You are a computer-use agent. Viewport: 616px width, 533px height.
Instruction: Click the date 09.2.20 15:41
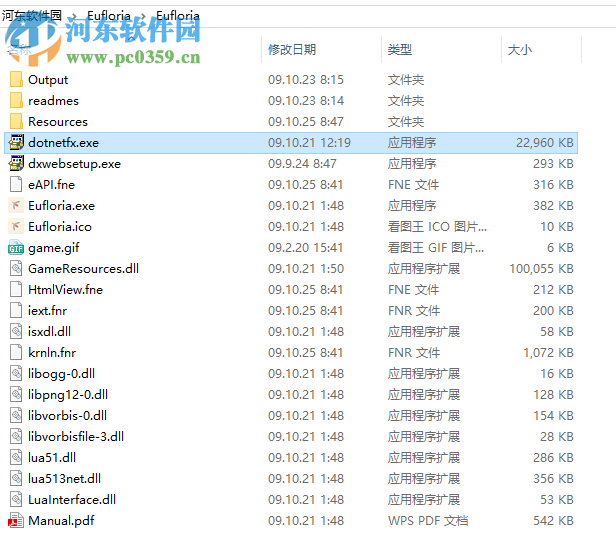pos(306,248)
